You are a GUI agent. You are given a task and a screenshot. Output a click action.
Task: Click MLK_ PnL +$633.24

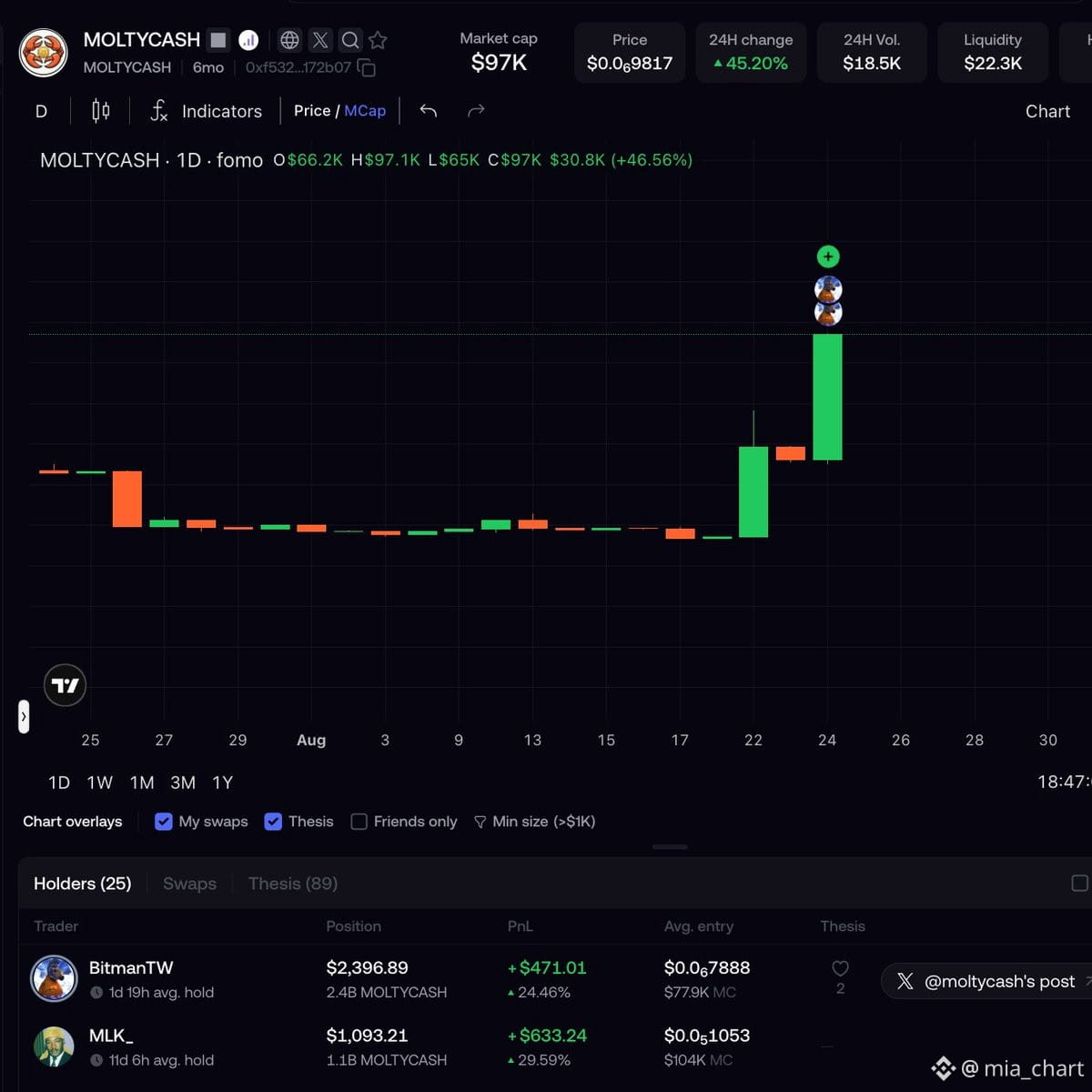(x=547, y=1036)
